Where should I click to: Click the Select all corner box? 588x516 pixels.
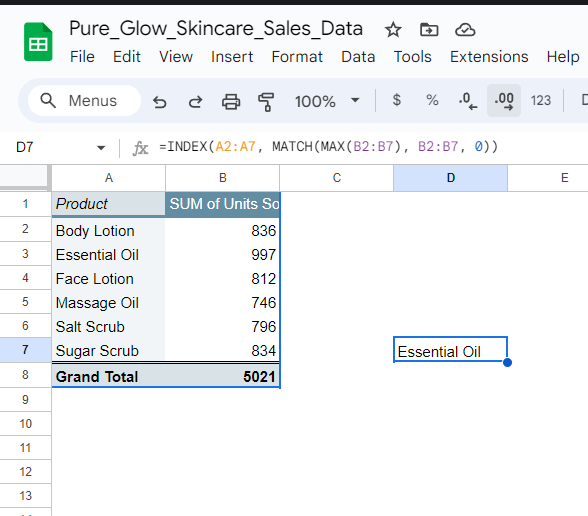pos(24,176)
